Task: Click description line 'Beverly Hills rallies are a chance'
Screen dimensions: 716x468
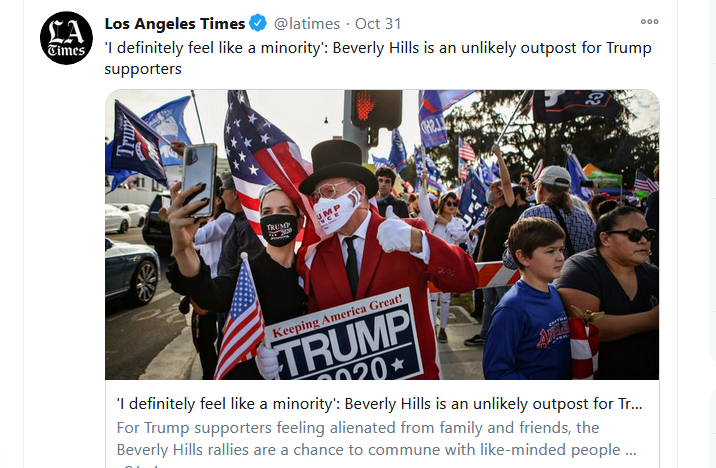Action: point(376,450)
